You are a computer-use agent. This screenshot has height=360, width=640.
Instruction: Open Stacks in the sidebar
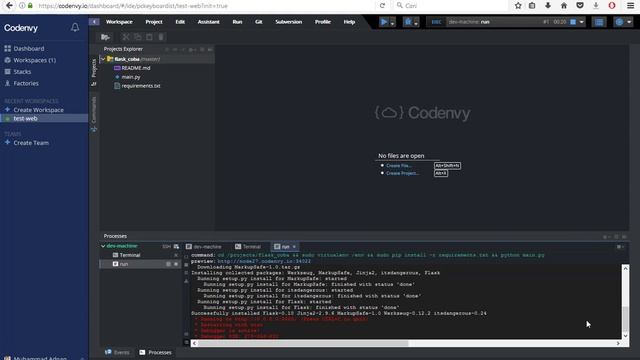coord(22,72)
